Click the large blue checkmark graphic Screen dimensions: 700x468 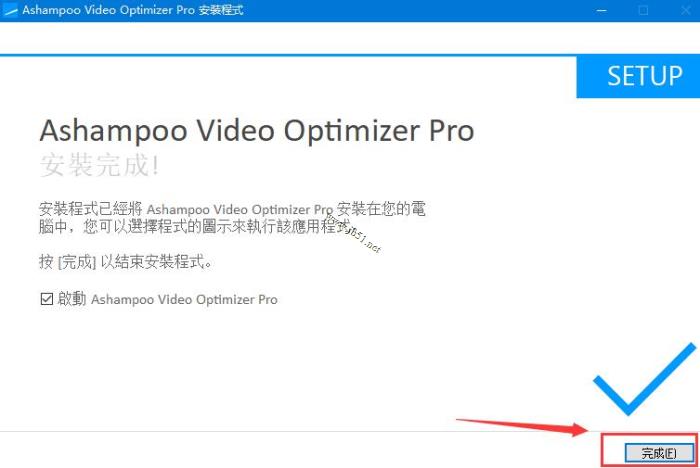coord(644,379)
